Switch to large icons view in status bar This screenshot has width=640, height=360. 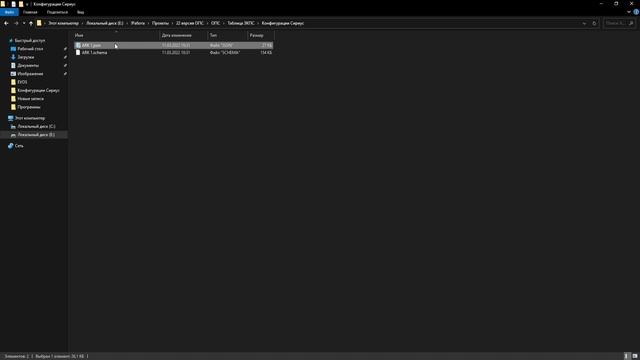tap(635, 356)
